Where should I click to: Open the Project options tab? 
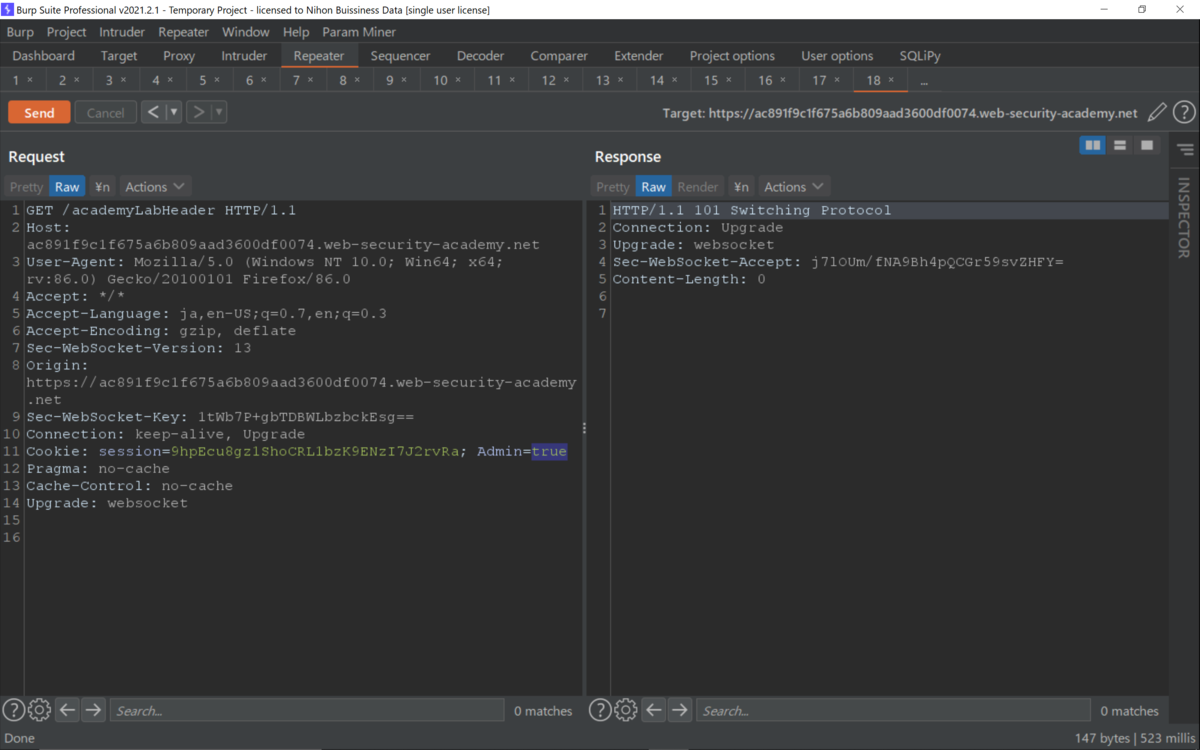coord(732,56)
